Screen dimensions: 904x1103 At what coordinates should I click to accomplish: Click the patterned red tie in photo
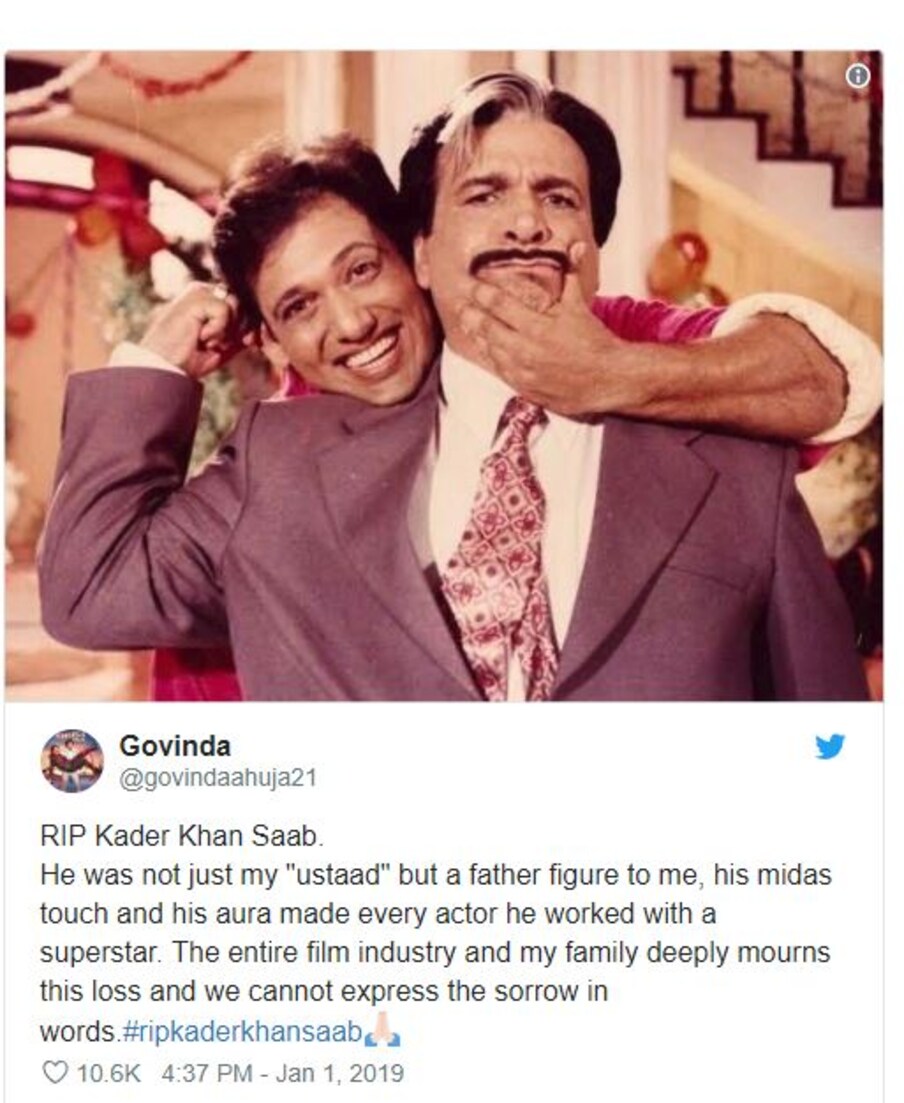coord(499,549)
